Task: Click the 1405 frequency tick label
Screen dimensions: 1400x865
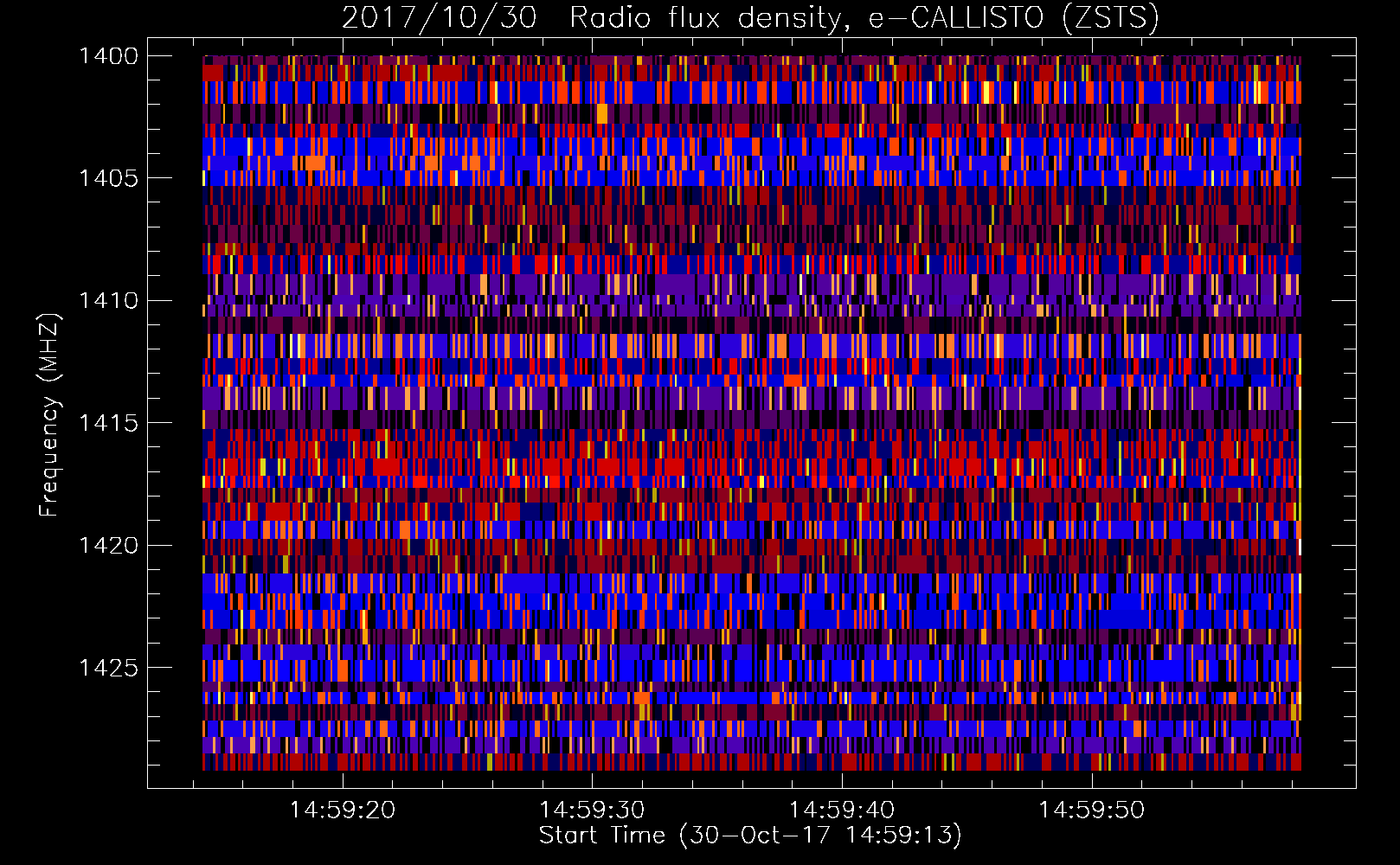Action: tap(108, 178)
